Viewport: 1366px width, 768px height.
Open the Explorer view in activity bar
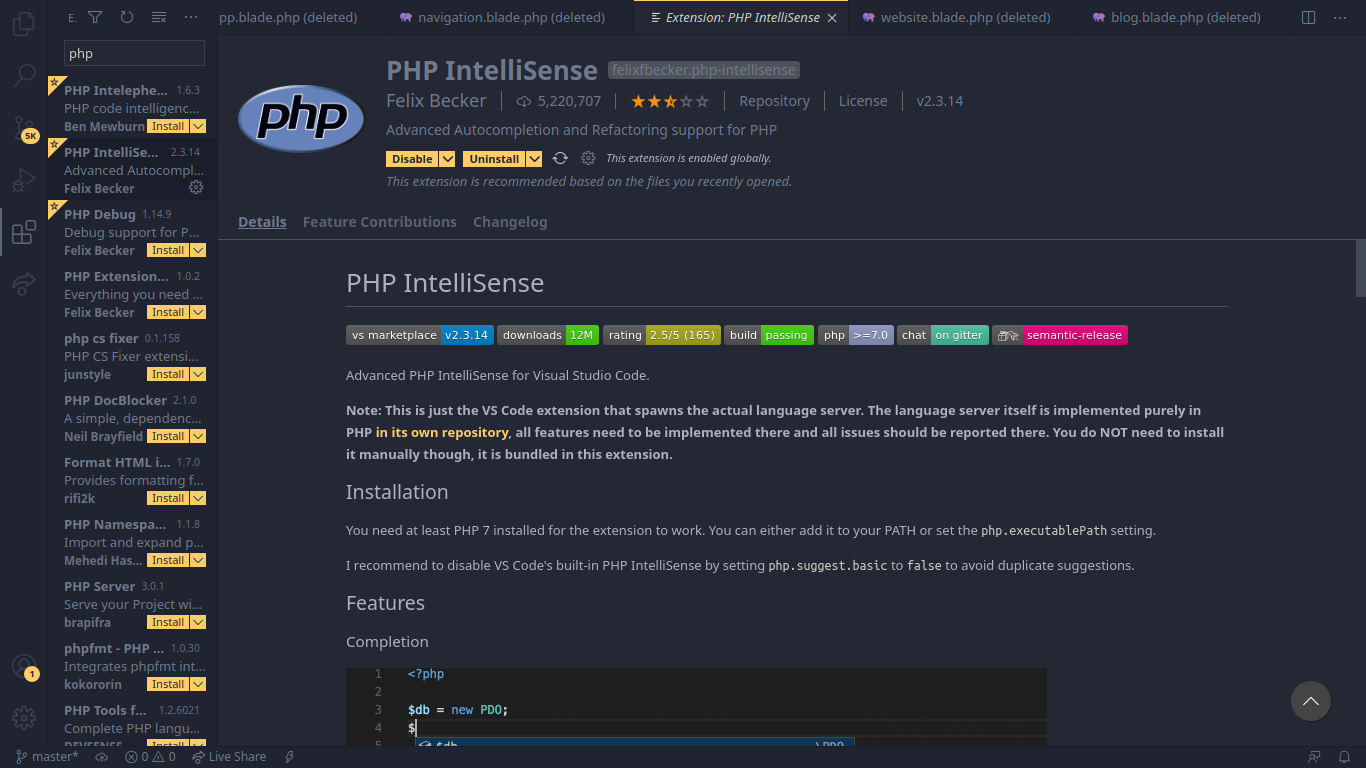[24, 22]
